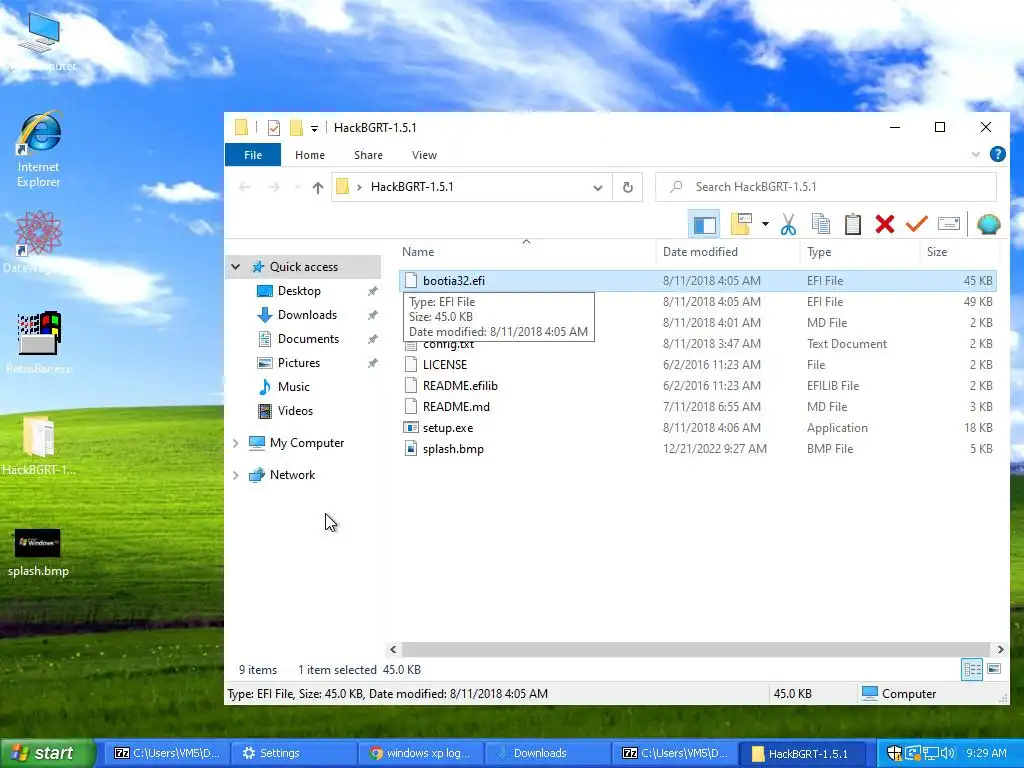Click the Search HackBGRT-1.5.1 box
This screenshot has width=1024, height=768.
(x=826, y=187)
